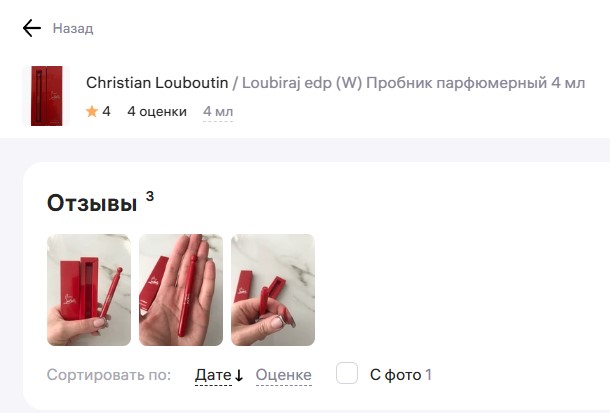The height and width of the screenshot is (413, 610).
Task: Click the orange star rating icon
Action: (x=92, y=112)
